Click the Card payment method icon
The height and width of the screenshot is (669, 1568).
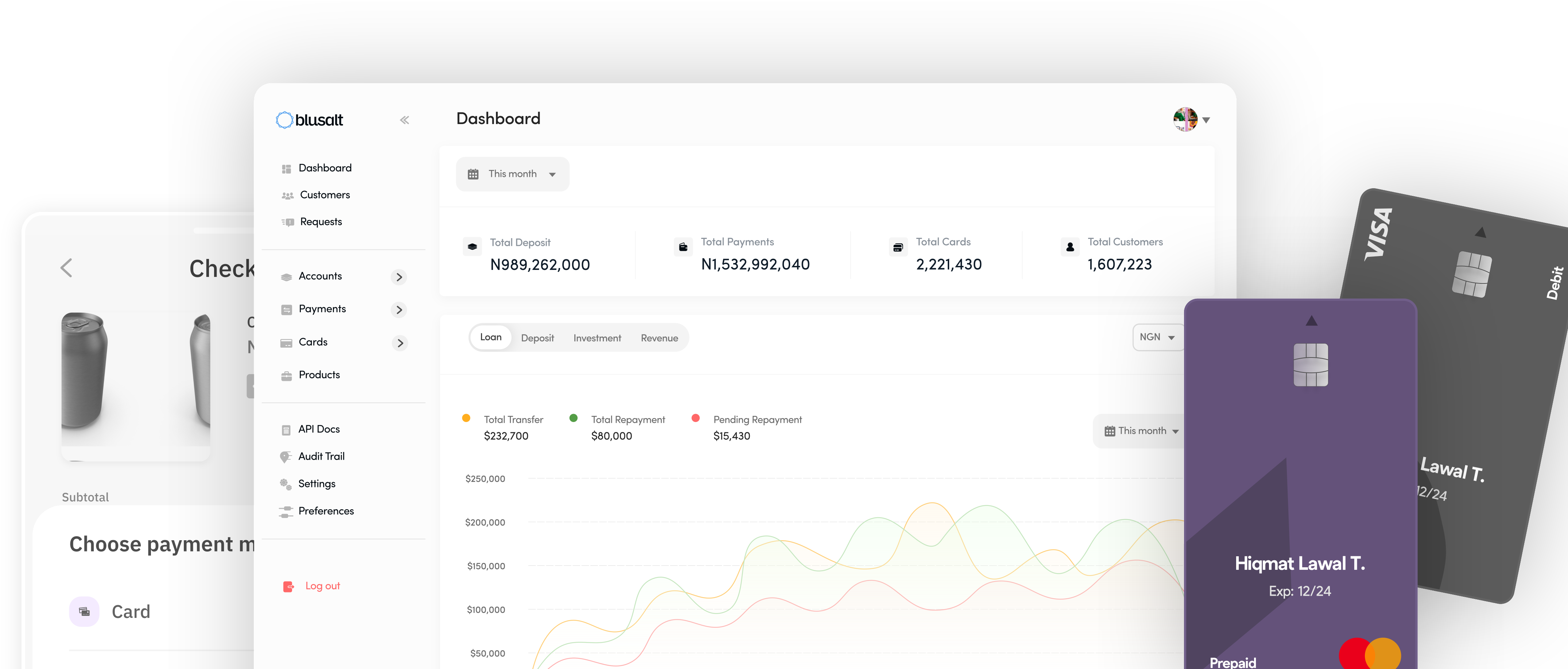click(x=85, y=611)
